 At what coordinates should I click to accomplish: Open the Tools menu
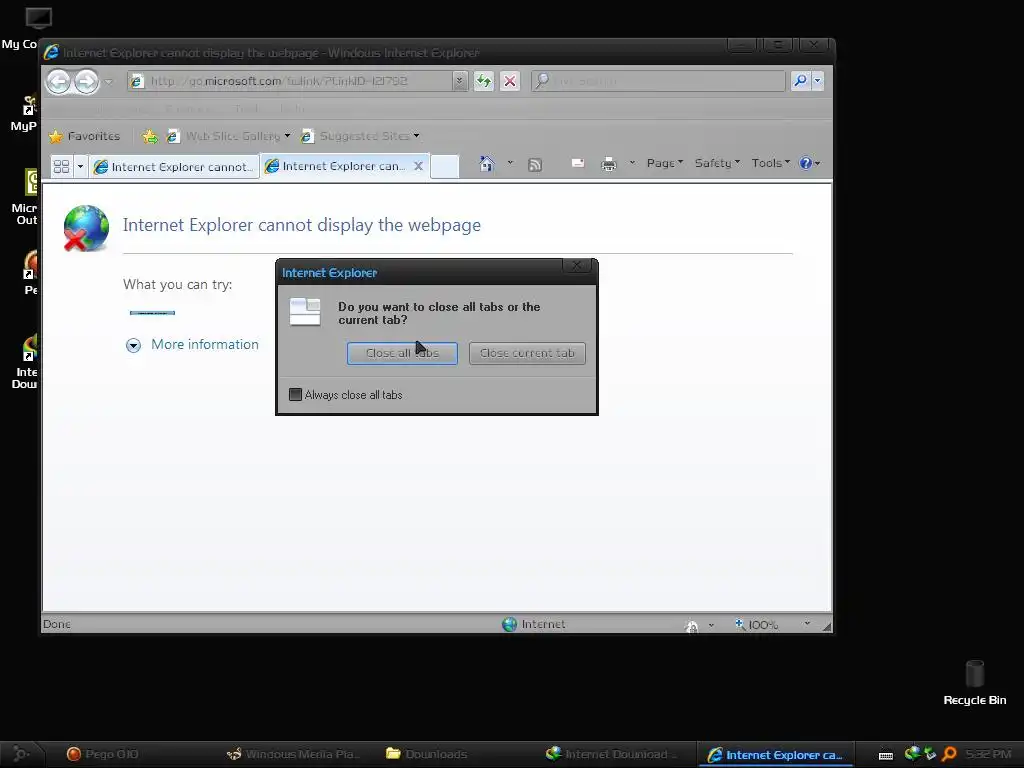[771, 163]
